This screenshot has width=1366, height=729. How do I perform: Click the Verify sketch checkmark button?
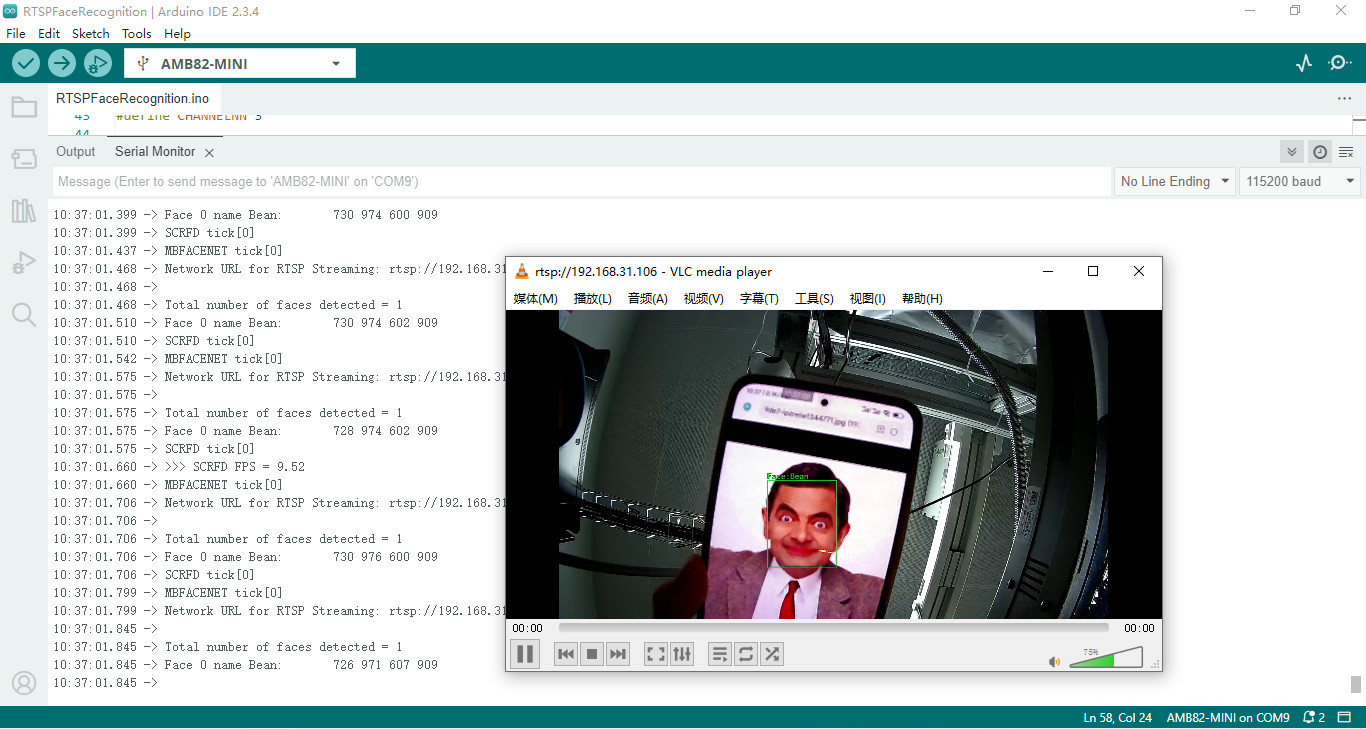pyautogui.click(x=26, y=63)
